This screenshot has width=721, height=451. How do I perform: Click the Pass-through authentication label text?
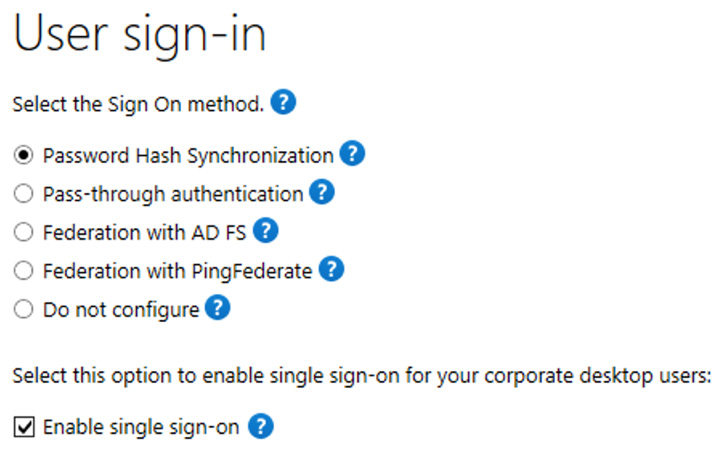click(172, 194)
